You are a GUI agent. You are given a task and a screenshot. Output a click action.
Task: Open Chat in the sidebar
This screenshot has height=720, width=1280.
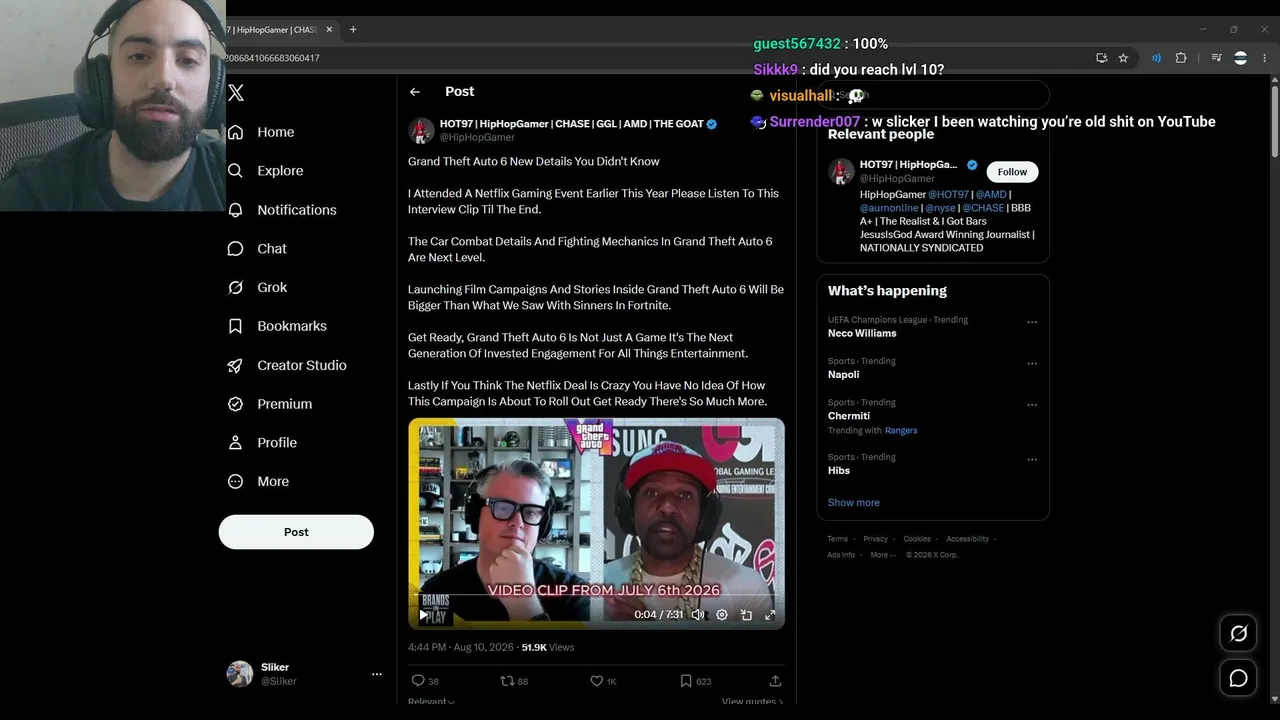257,249
